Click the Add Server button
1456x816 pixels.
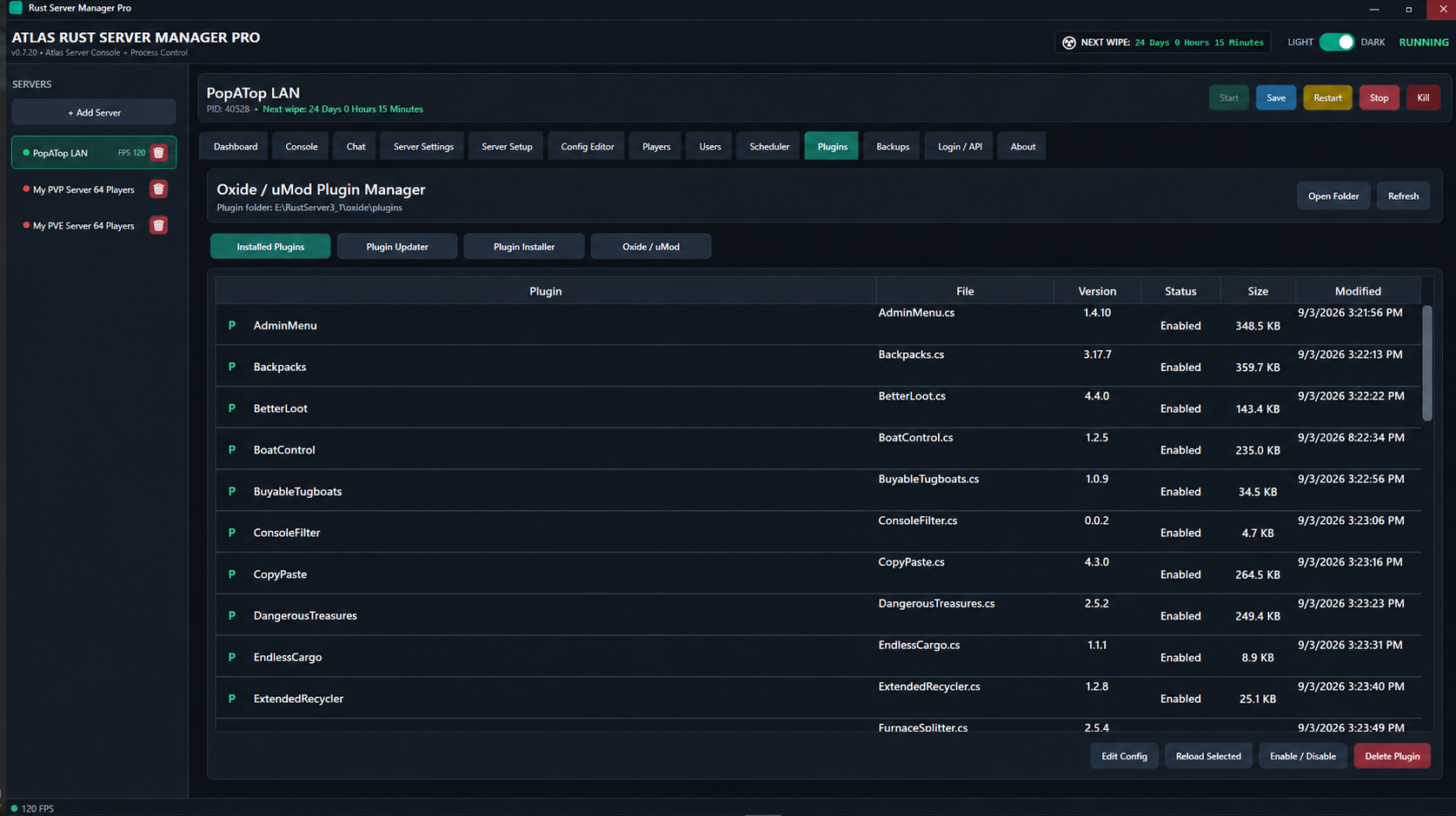pos(94,113)
